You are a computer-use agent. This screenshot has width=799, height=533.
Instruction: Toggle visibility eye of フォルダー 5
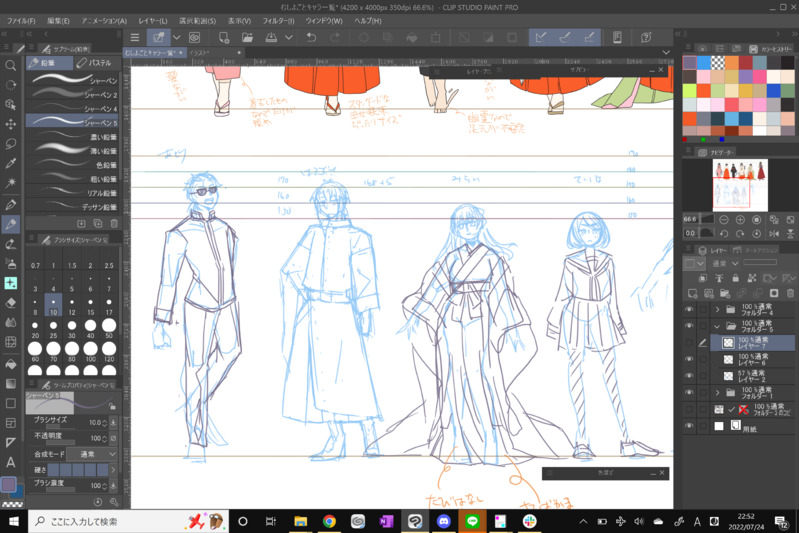689,326
